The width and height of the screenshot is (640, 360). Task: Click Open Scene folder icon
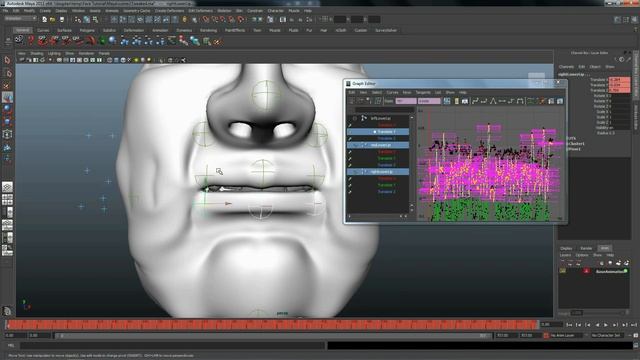click(53, 19)
